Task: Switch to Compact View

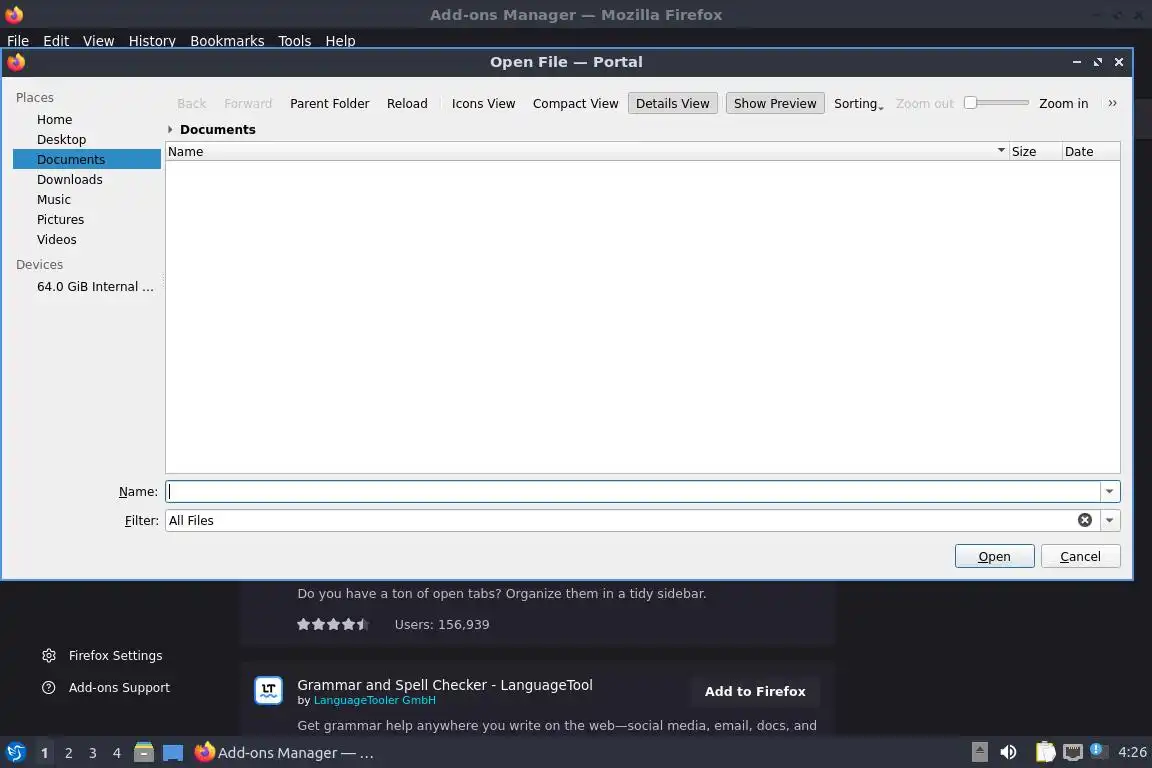Action: (575, 104)
